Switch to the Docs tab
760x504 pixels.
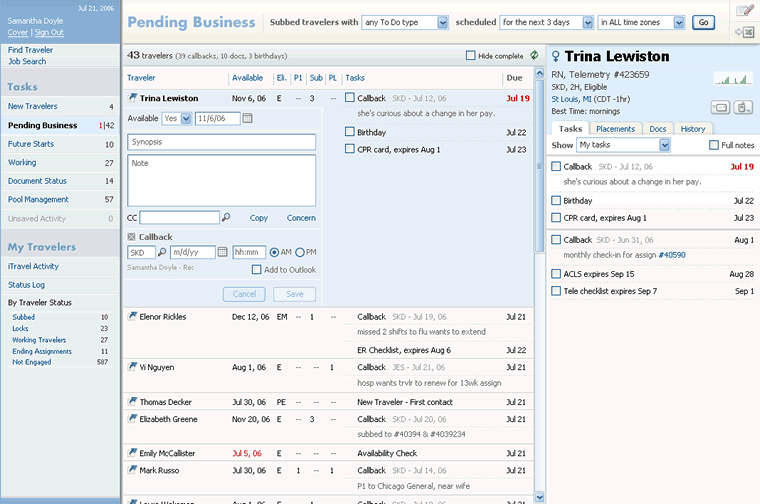pos(658,129)
